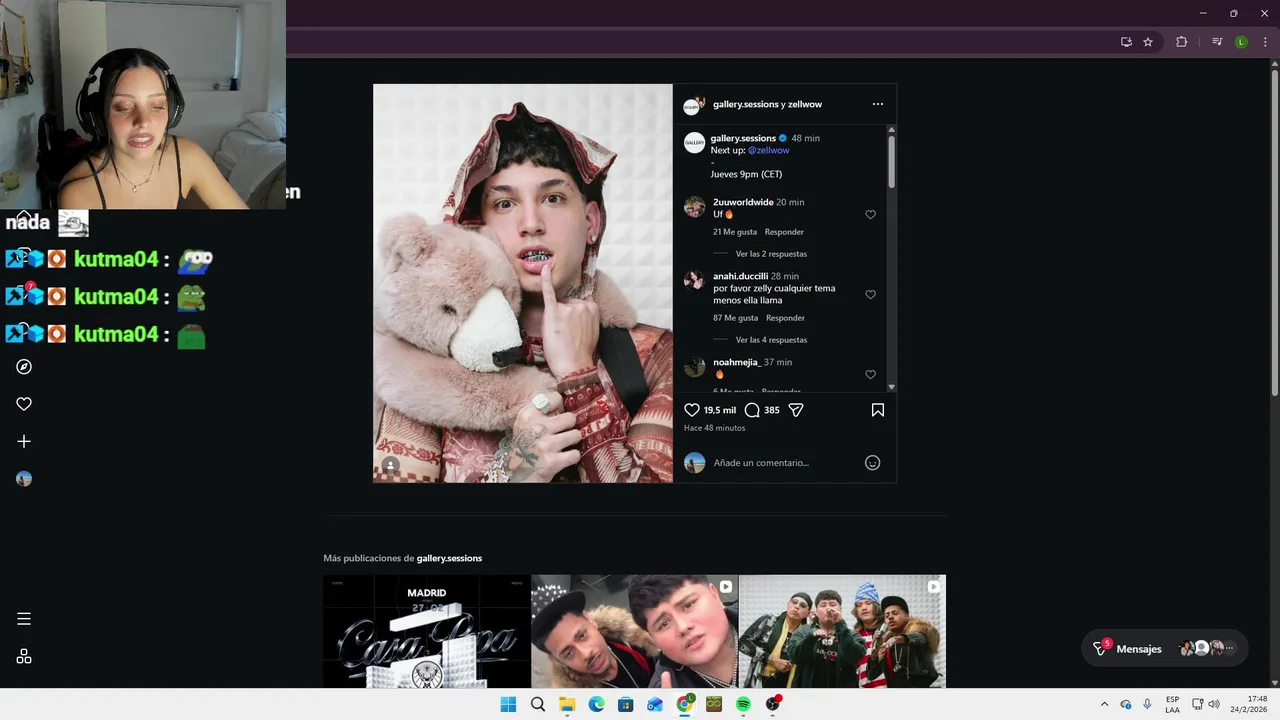Image resolution: width=1280 pixels, height=720 pixels.
Task: Open the microphone tray icon
Action: click(1147, 704)
